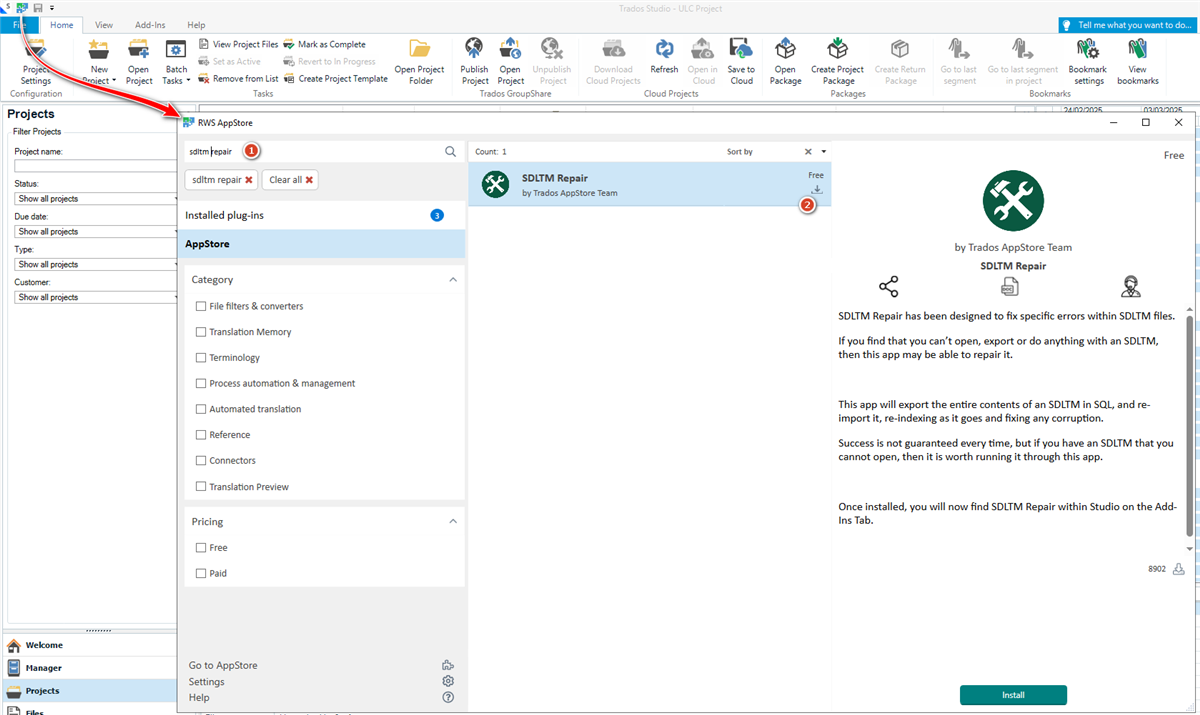Click the support person icon
The width and height of the screenshot is (1200, 715).
click(x=1131, y=287)
